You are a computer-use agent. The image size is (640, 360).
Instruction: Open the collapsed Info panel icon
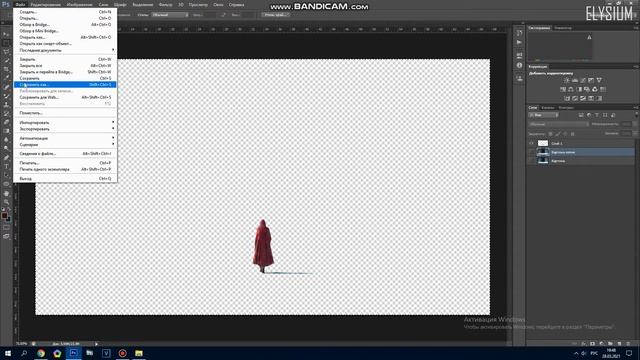point(519,65)
